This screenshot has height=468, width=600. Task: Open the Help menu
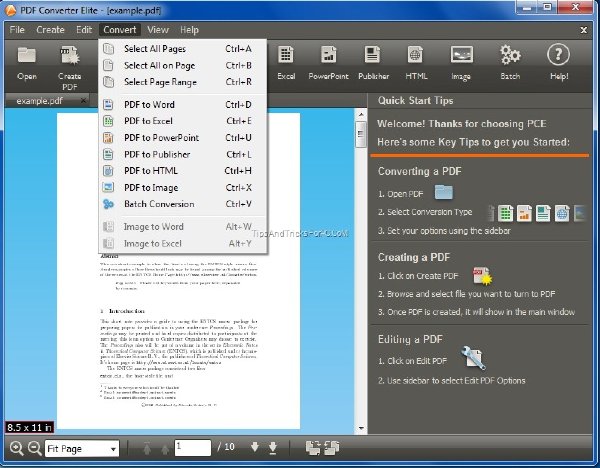[x=189, y=30]
